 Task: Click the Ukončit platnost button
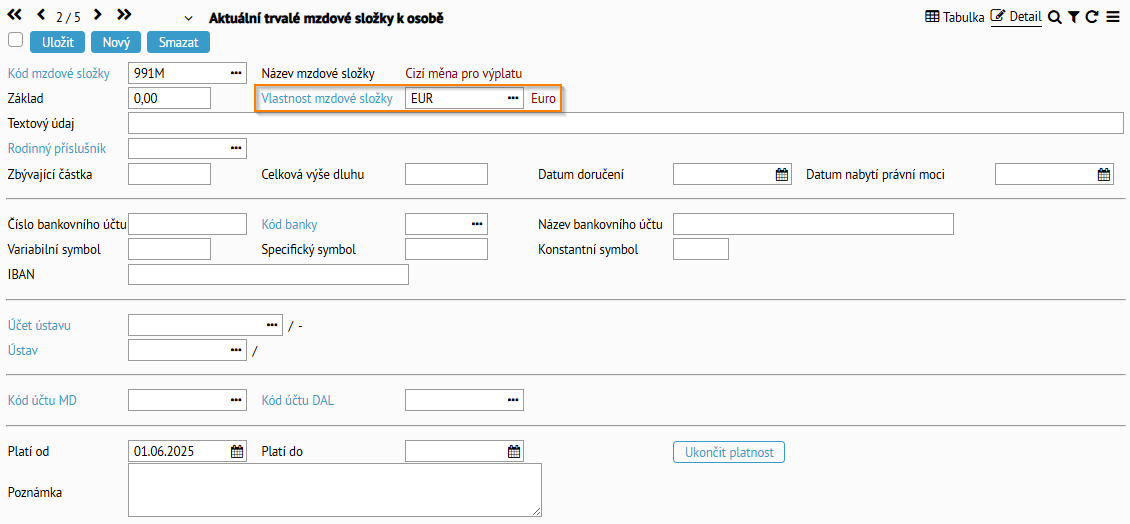tap(729, 452)
